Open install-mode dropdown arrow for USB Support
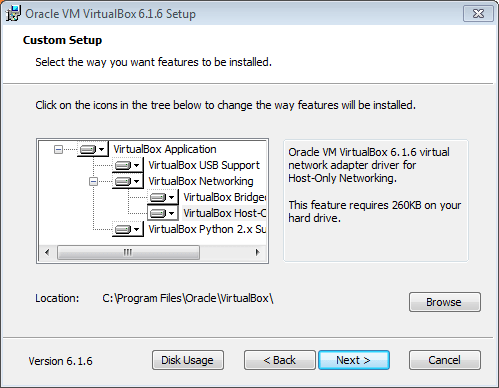Viewport: 499px width, 388px height. click(x=136, y=165)
